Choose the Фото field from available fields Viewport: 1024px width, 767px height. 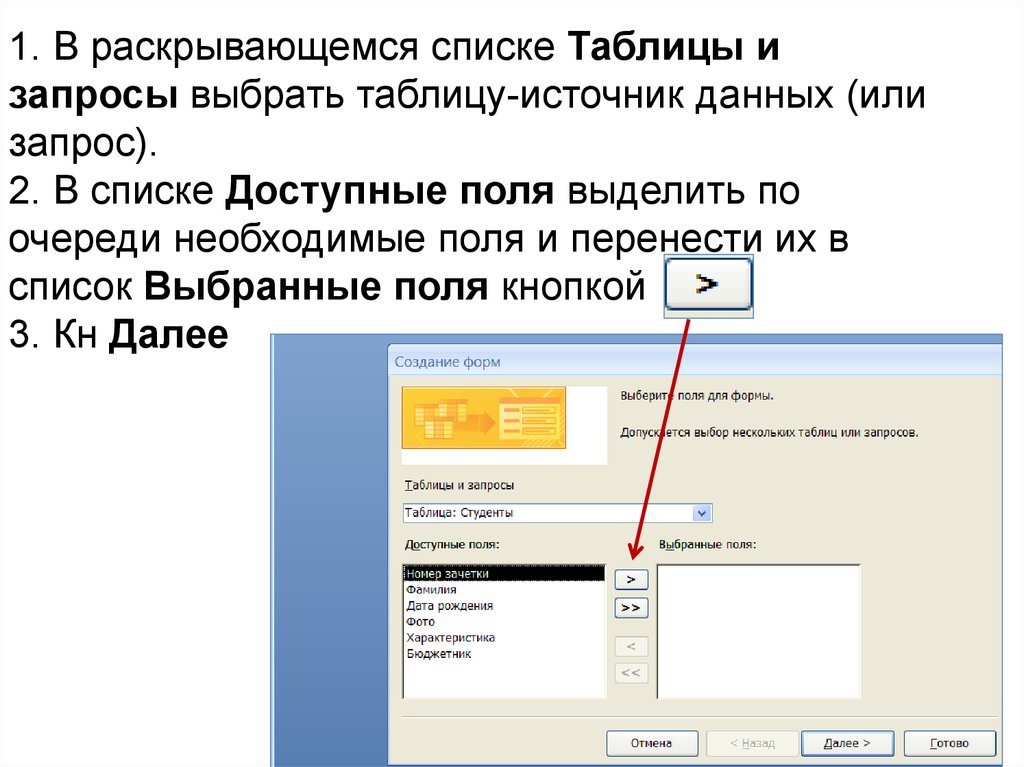tap(420, 622)
